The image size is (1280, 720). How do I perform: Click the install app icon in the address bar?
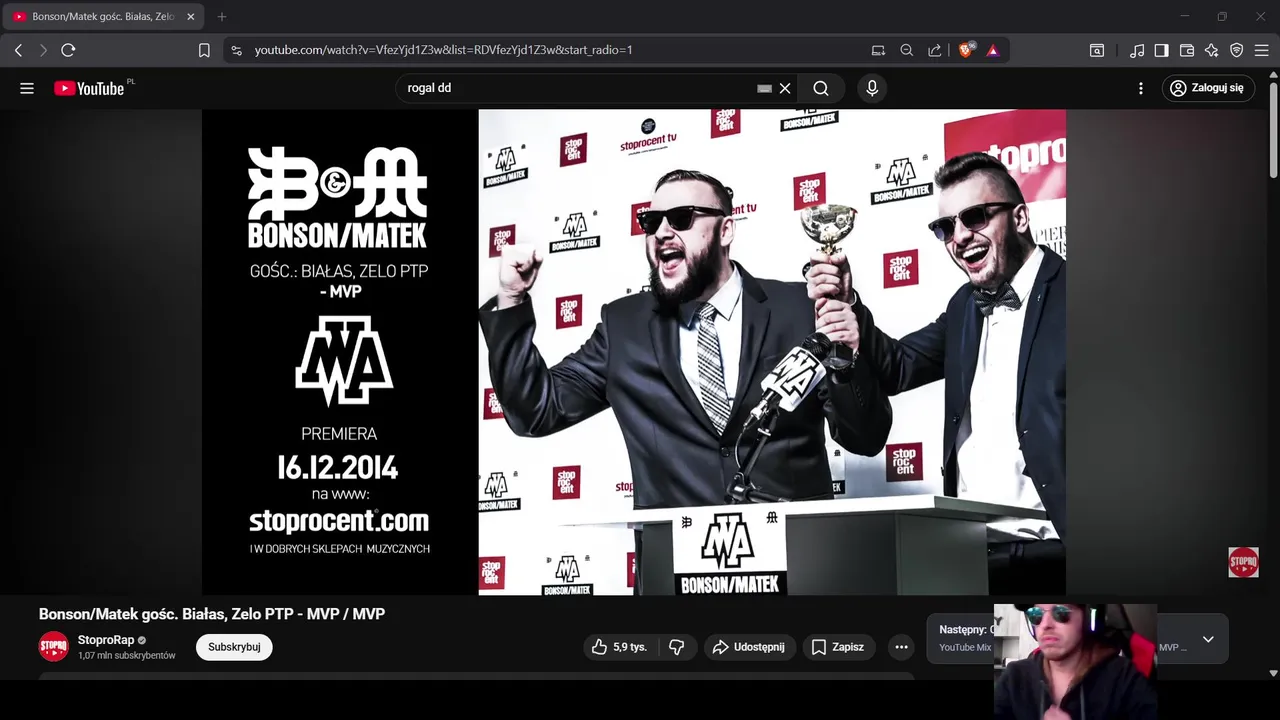[878, 50]
